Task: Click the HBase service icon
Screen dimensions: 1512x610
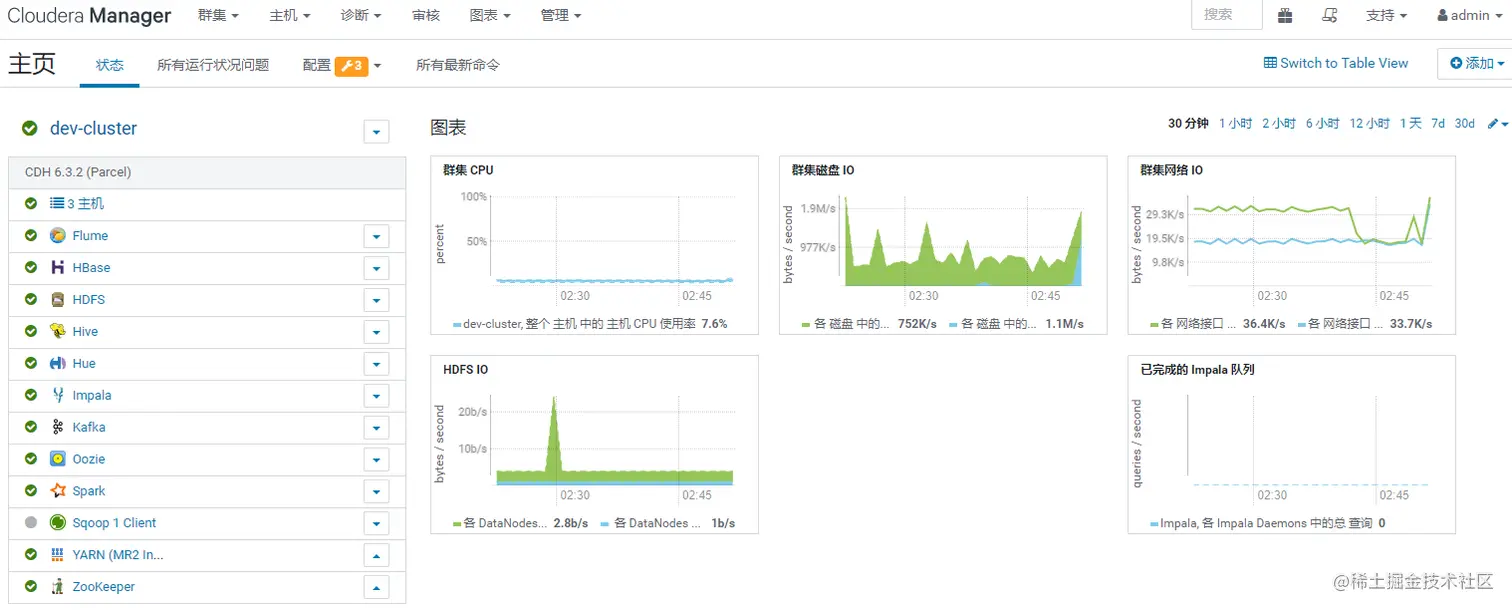Action: 58,268
